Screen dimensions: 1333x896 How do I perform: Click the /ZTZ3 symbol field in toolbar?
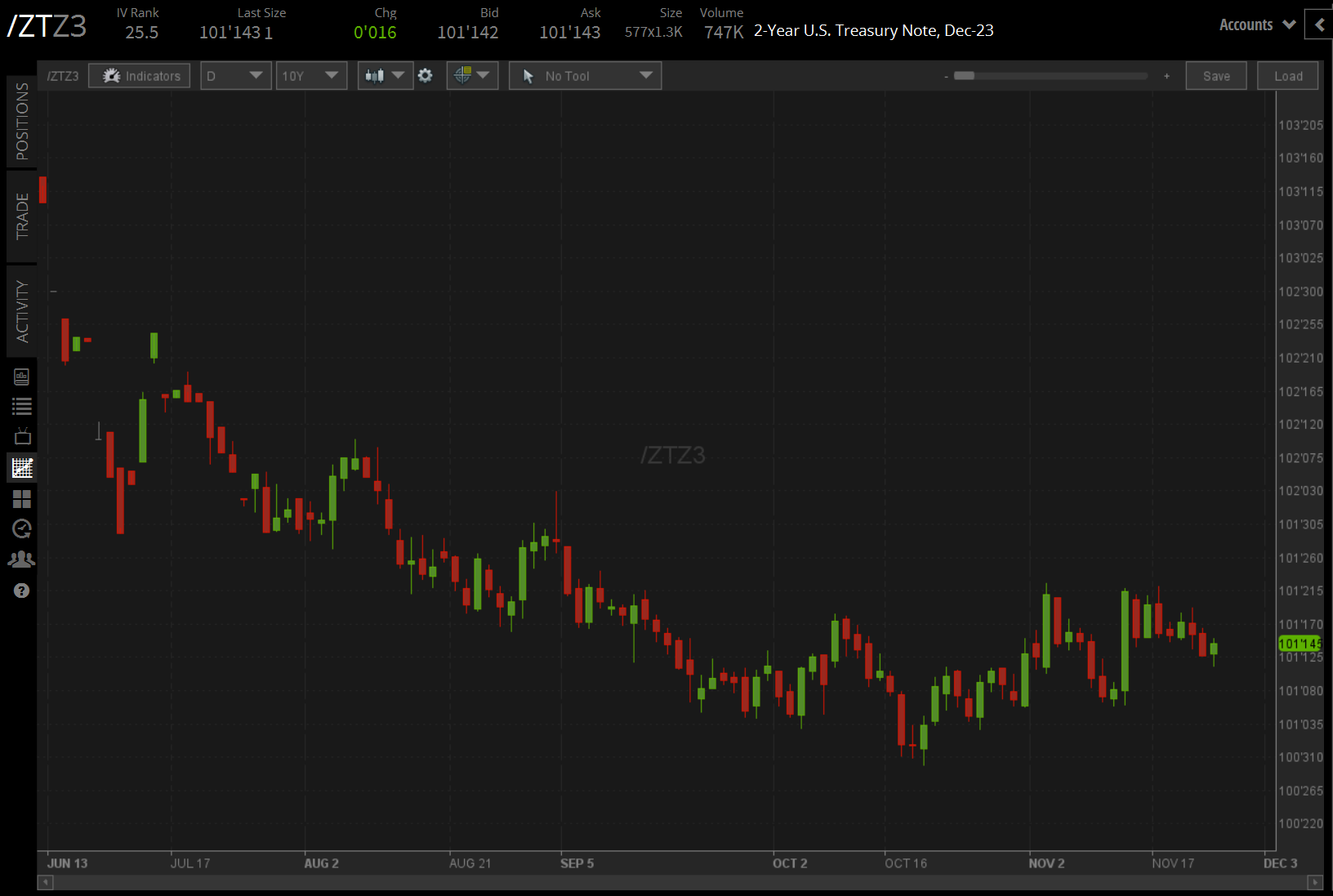pos(63,76)
